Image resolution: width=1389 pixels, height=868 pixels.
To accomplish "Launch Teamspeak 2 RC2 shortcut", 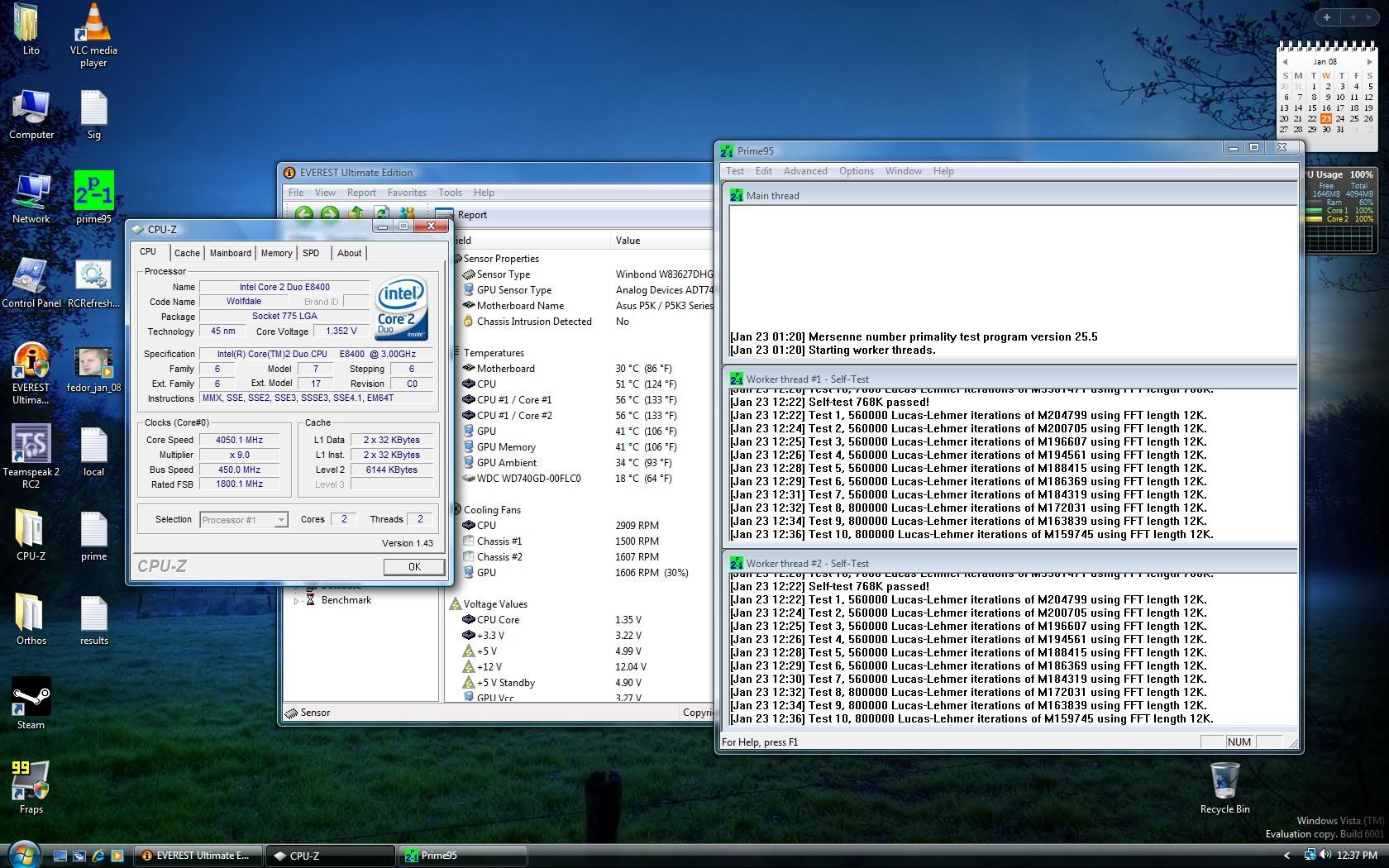I will 31,457.
